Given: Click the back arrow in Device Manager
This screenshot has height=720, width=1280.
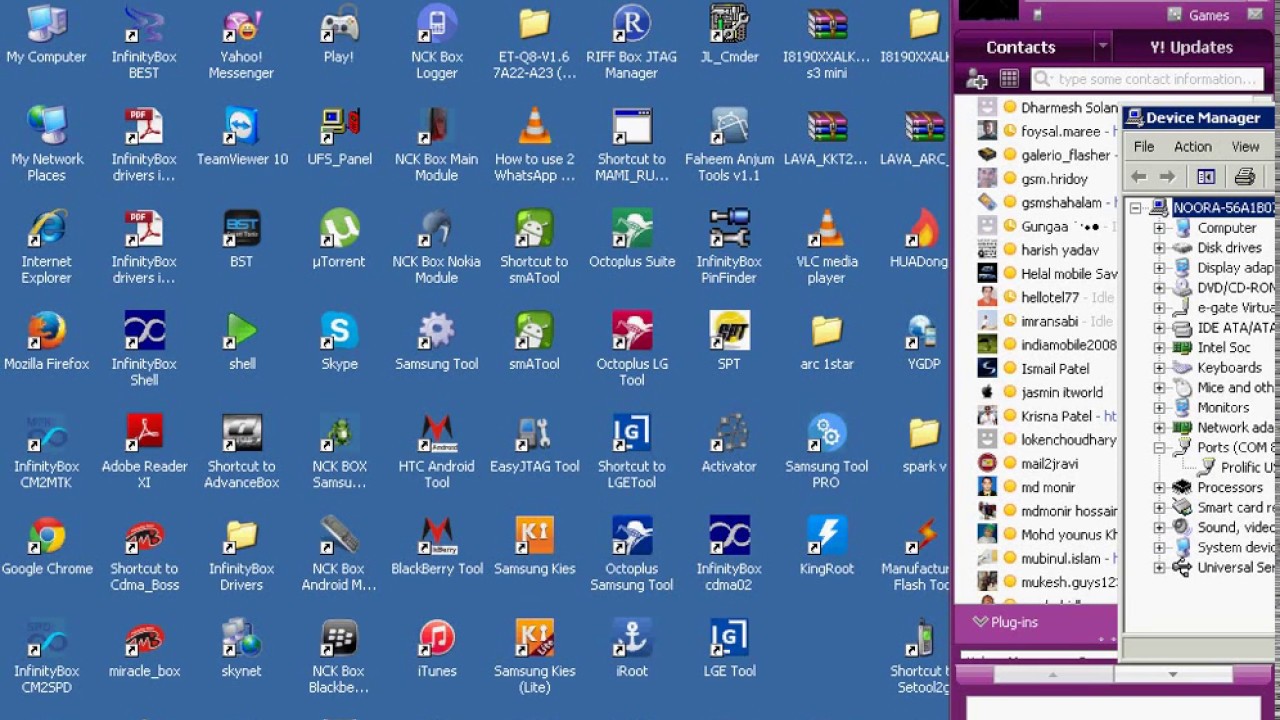Looking at the screenshot, I should pyautogui.click(x=1139, y=177).
